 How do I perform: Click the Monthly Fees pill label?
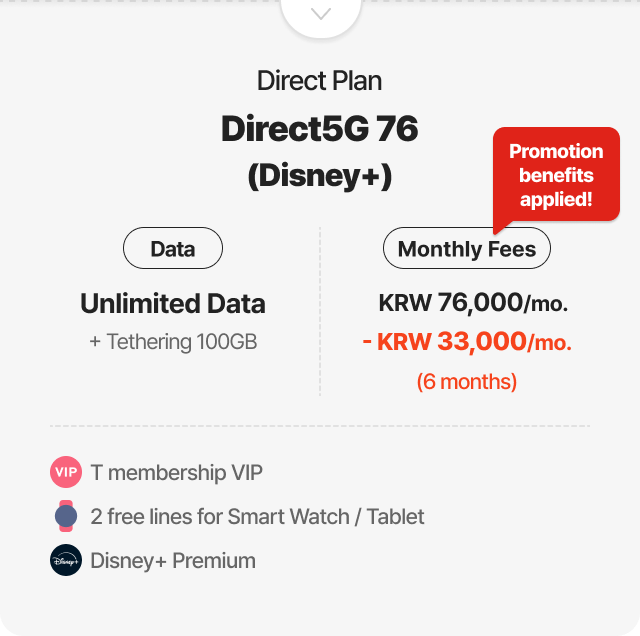pos(467,249)
